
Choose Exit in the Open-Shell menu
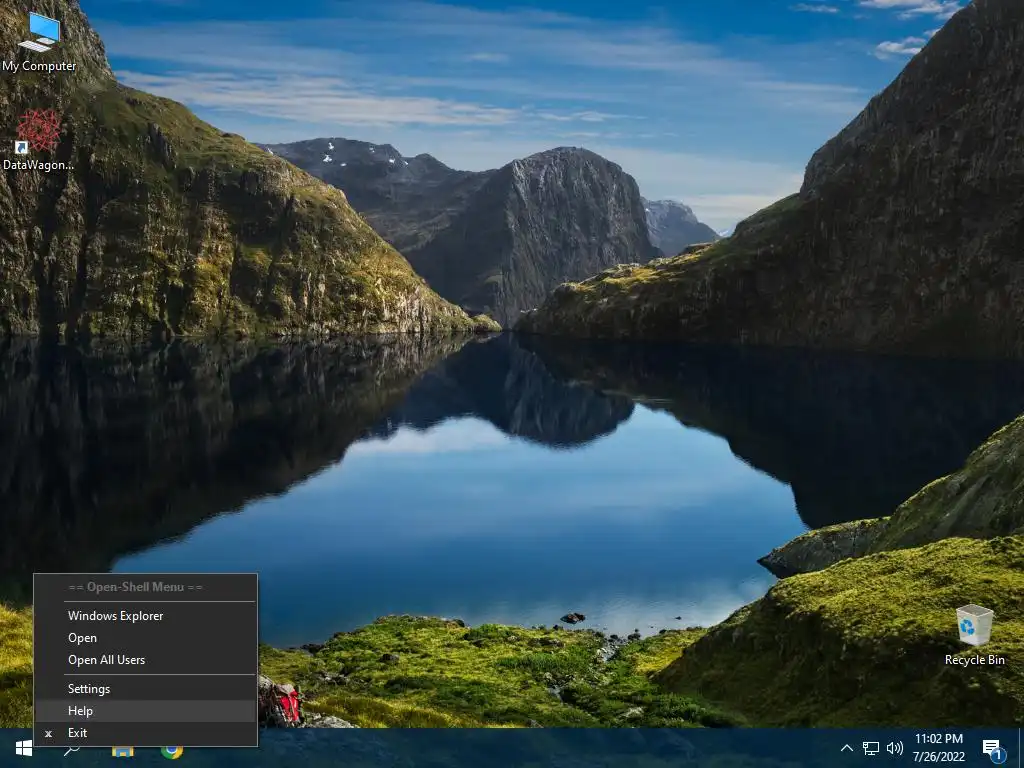click(x=145, y=733)
